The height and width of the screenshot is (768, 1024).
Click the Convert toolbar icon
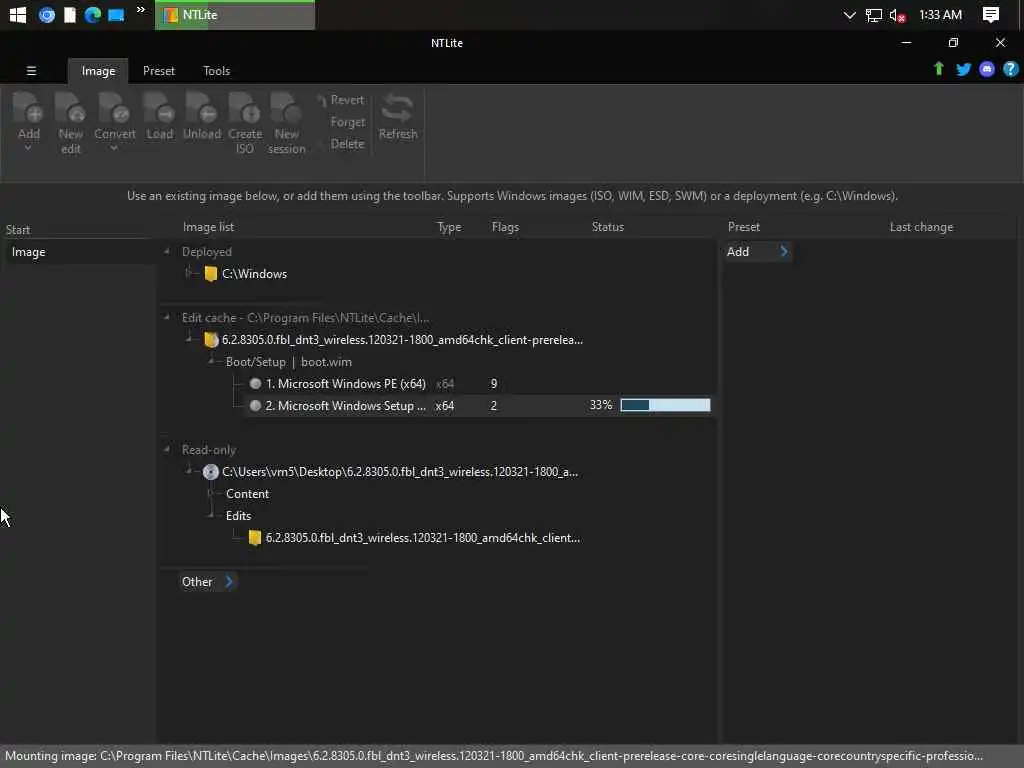pos(114,108)
